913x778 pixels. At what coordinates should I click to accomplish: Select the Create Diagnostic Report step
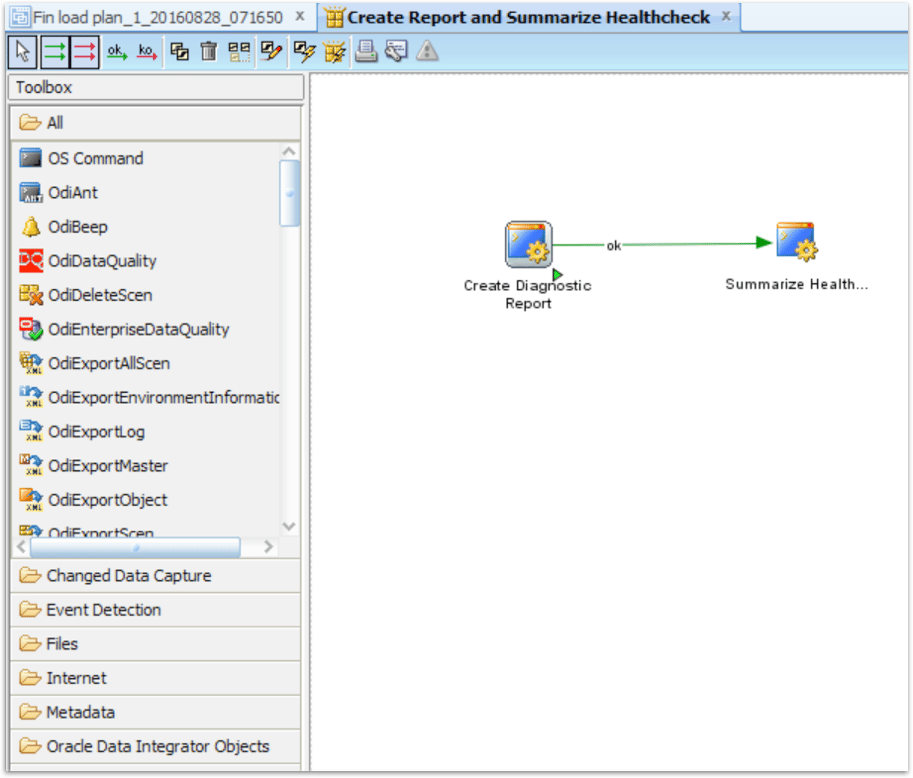click(x=527, y=244)
